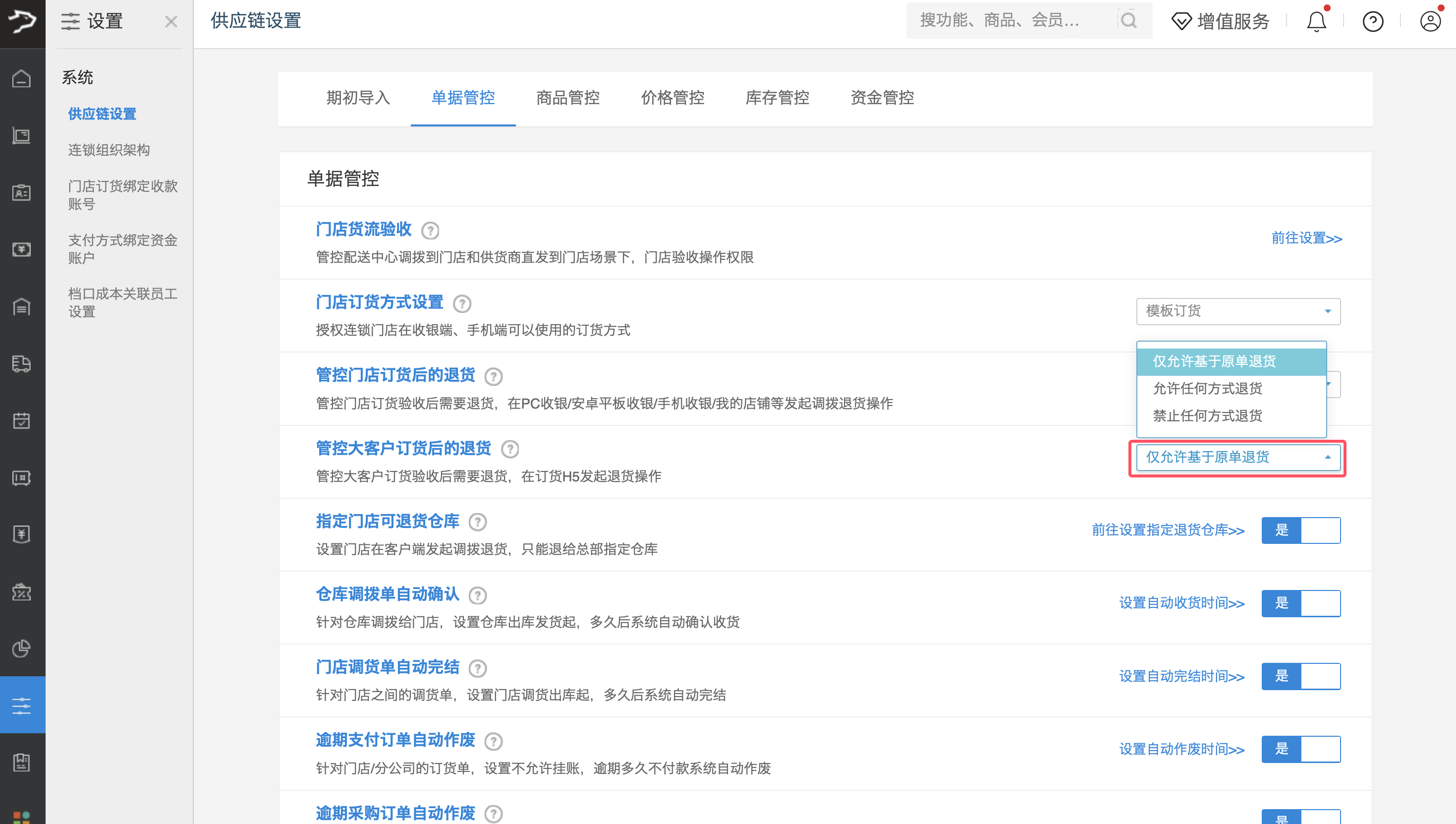Screen dimensions: 1456x824
Task: Click the diamond 增值服务 icon
Action: coord(1181,21)
